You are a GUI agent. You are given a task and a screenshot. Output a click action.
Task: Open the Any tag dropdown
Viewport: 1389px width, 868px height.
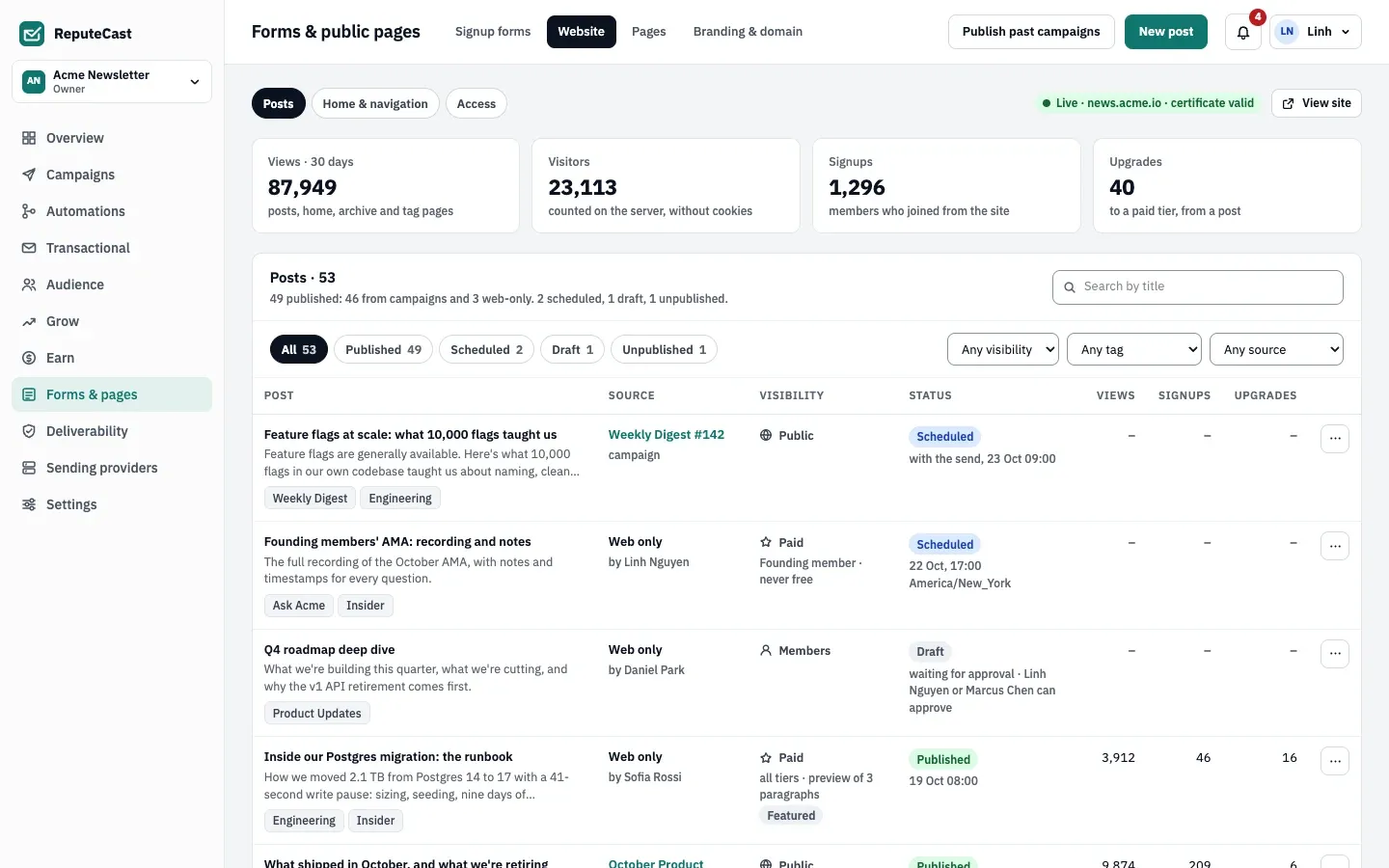(x=1134, y=350)
